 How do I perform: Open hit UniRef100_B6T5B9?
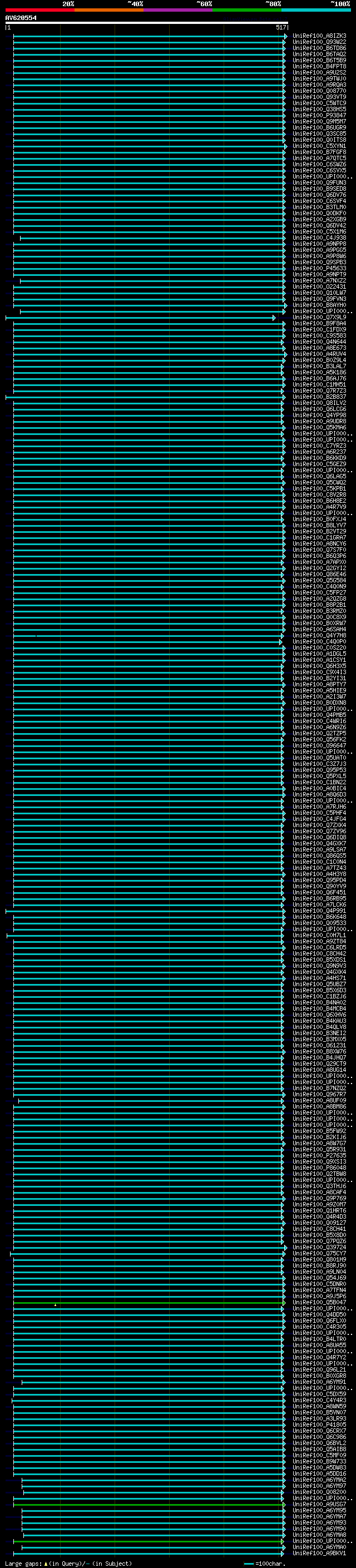(319, 60)
